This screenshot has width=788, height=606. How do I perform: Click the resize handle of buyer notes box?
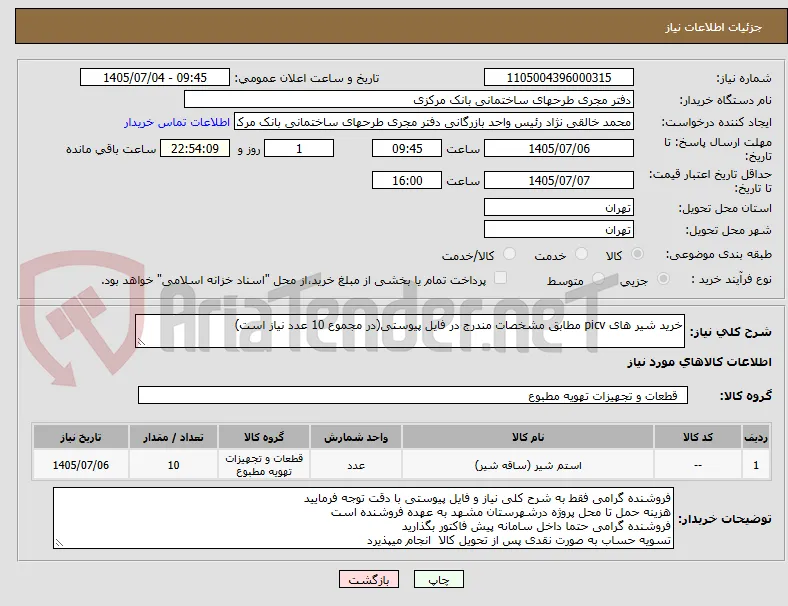tap(59, 543)
